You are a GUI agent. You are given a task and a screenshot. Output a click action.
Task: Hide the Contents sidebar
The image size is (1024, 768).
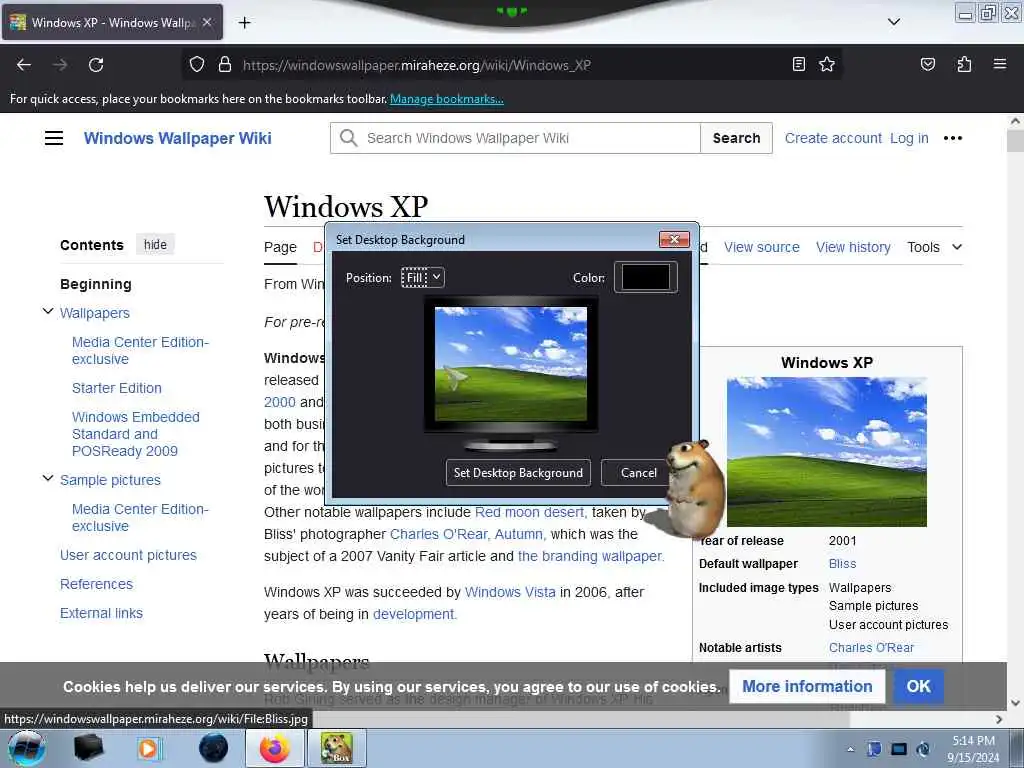[x=155, y=244]
